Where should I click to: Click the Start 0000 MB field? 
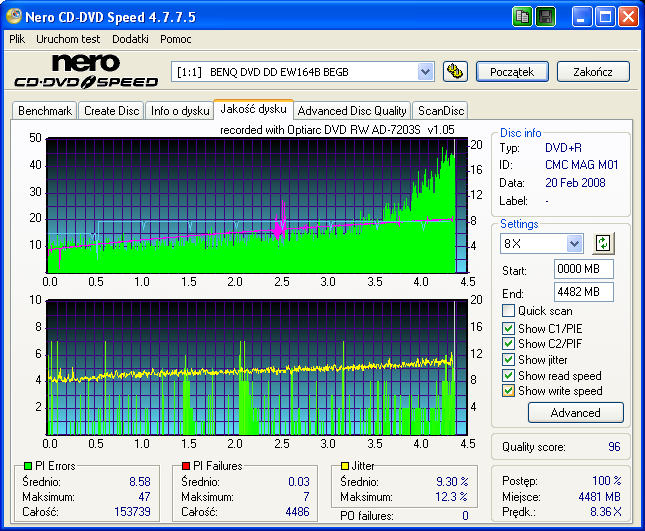584,269
